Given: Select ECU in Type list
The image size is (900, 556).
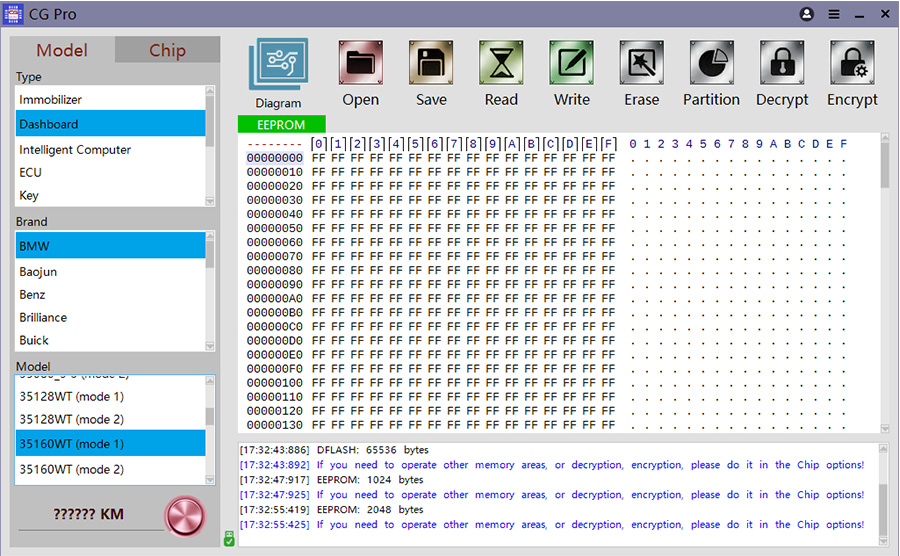Looking at the screenshot, I should click(x=110, y=172).
